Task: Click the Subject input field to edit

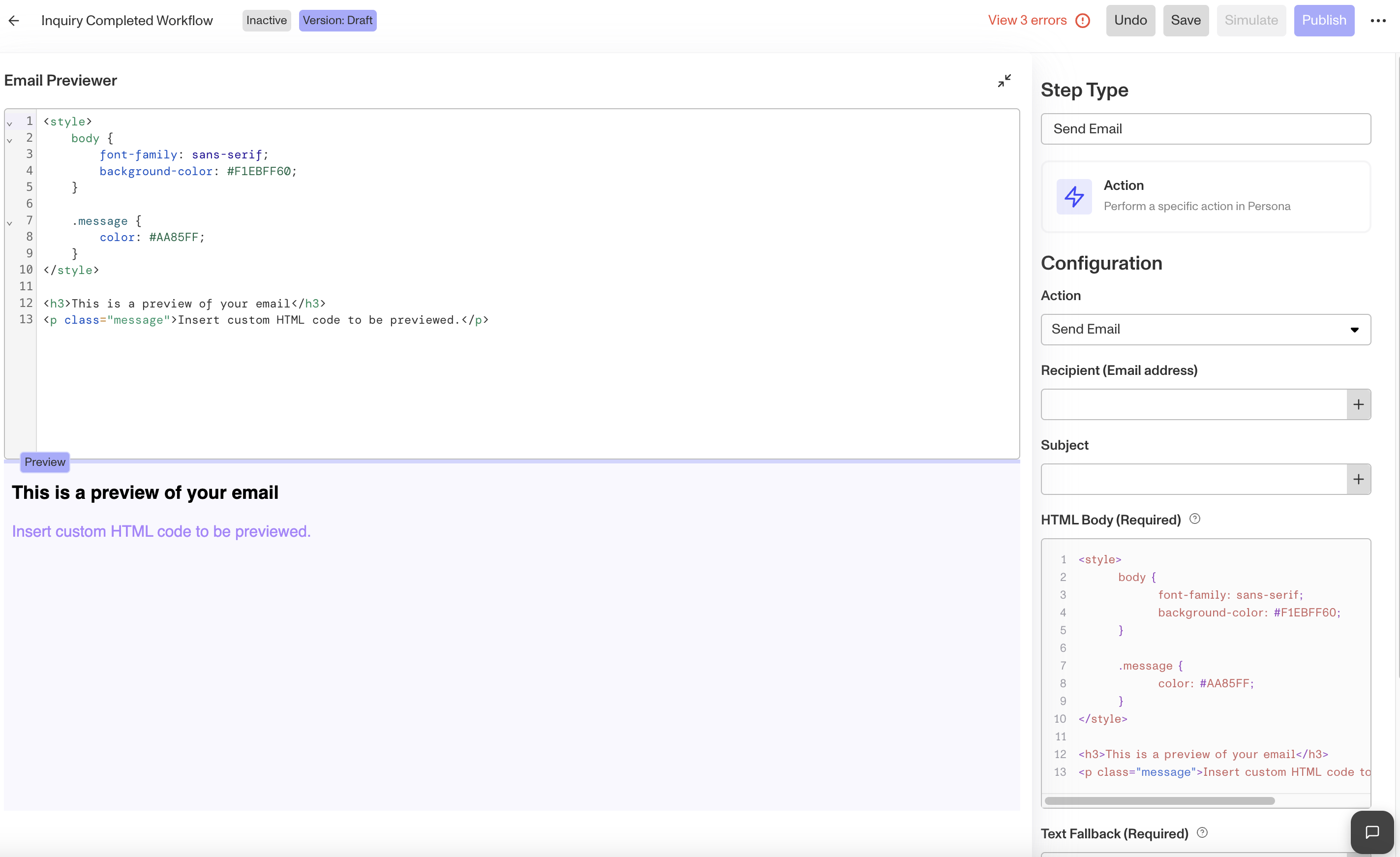Action: coord(1193,479)
